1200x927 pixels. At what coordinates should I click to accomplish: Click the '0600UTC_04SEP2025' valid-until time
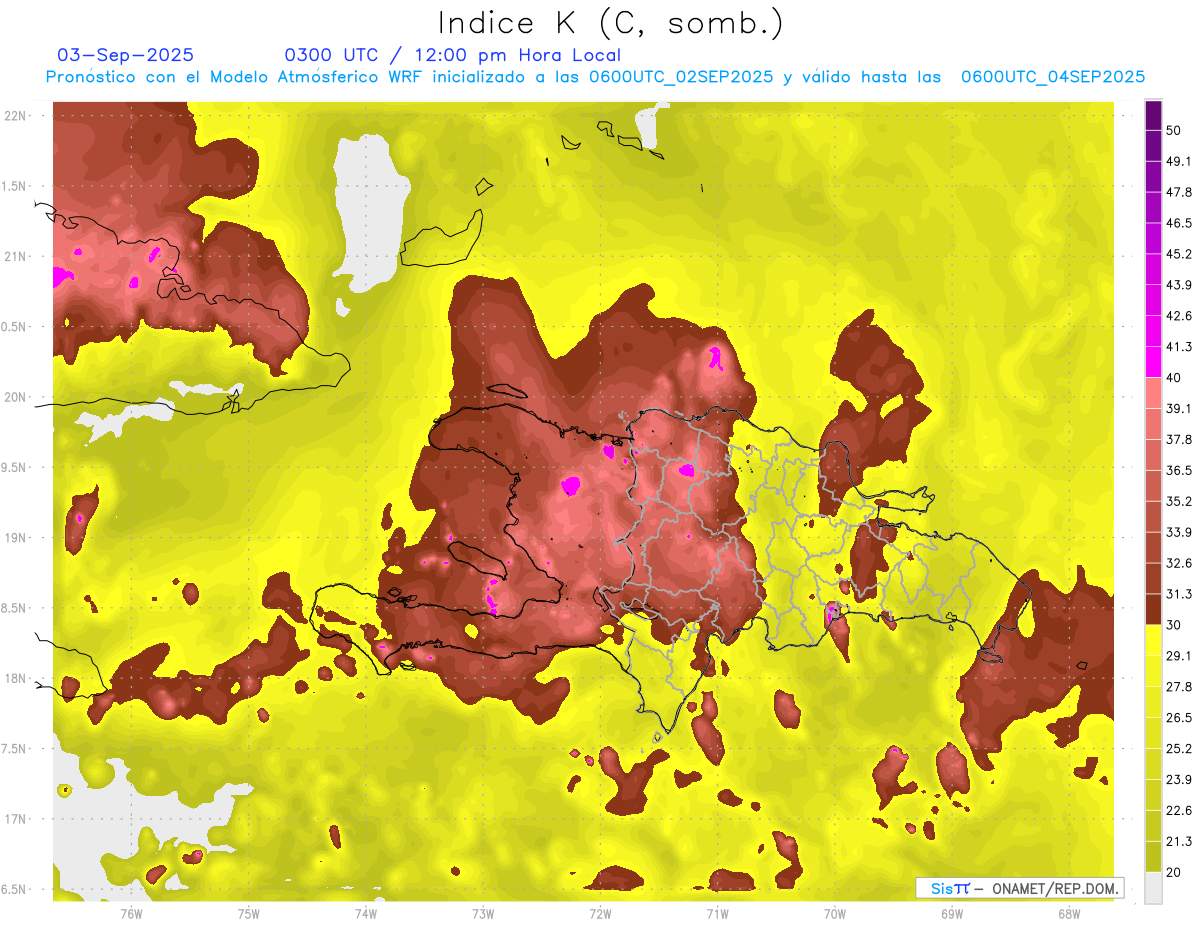(1053, 77)
